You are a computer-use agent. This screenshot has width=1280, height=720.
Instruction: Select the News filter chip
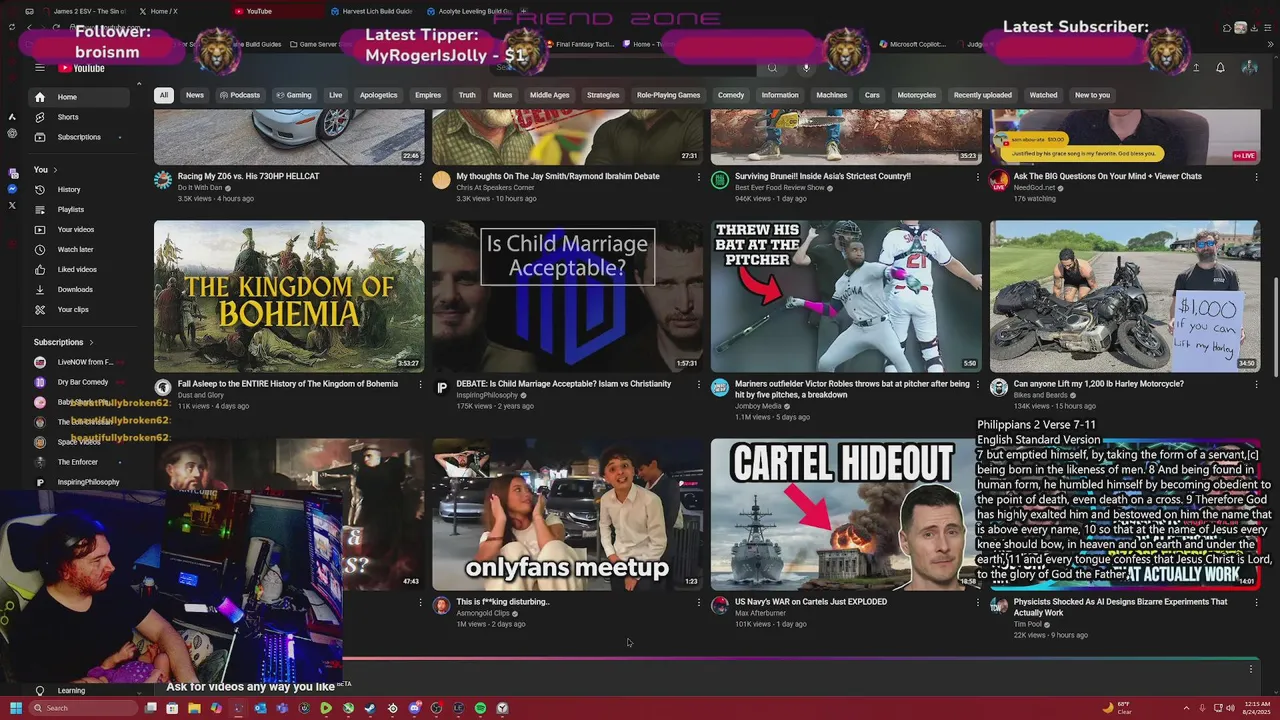(195, 95)
